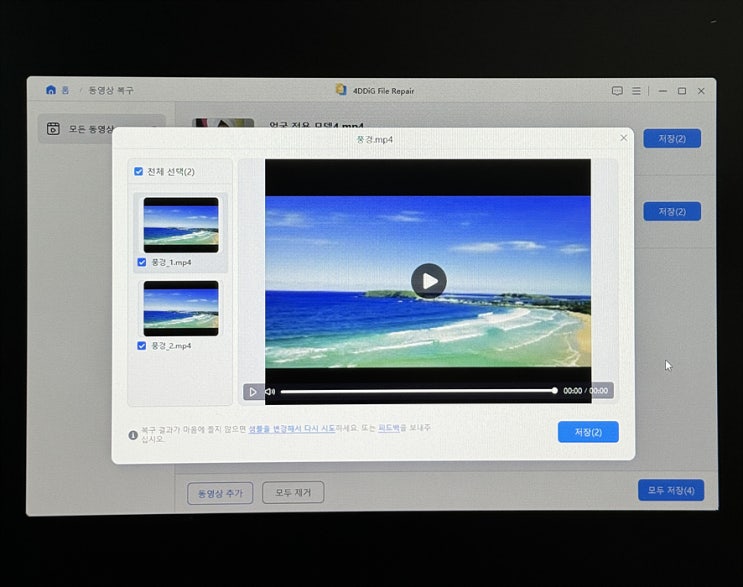This screenshot has width=743, height=587.
Task: Click the second 저장(2) button in main window
Action: [x=672, y=211]
